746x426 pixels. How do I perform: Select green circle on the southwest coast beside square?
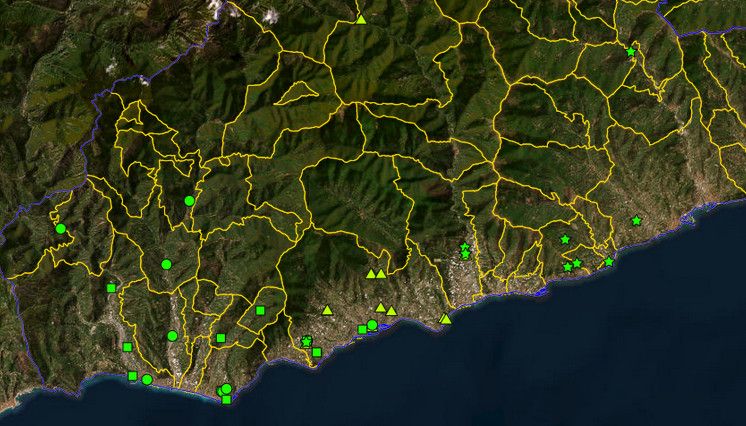147,379
